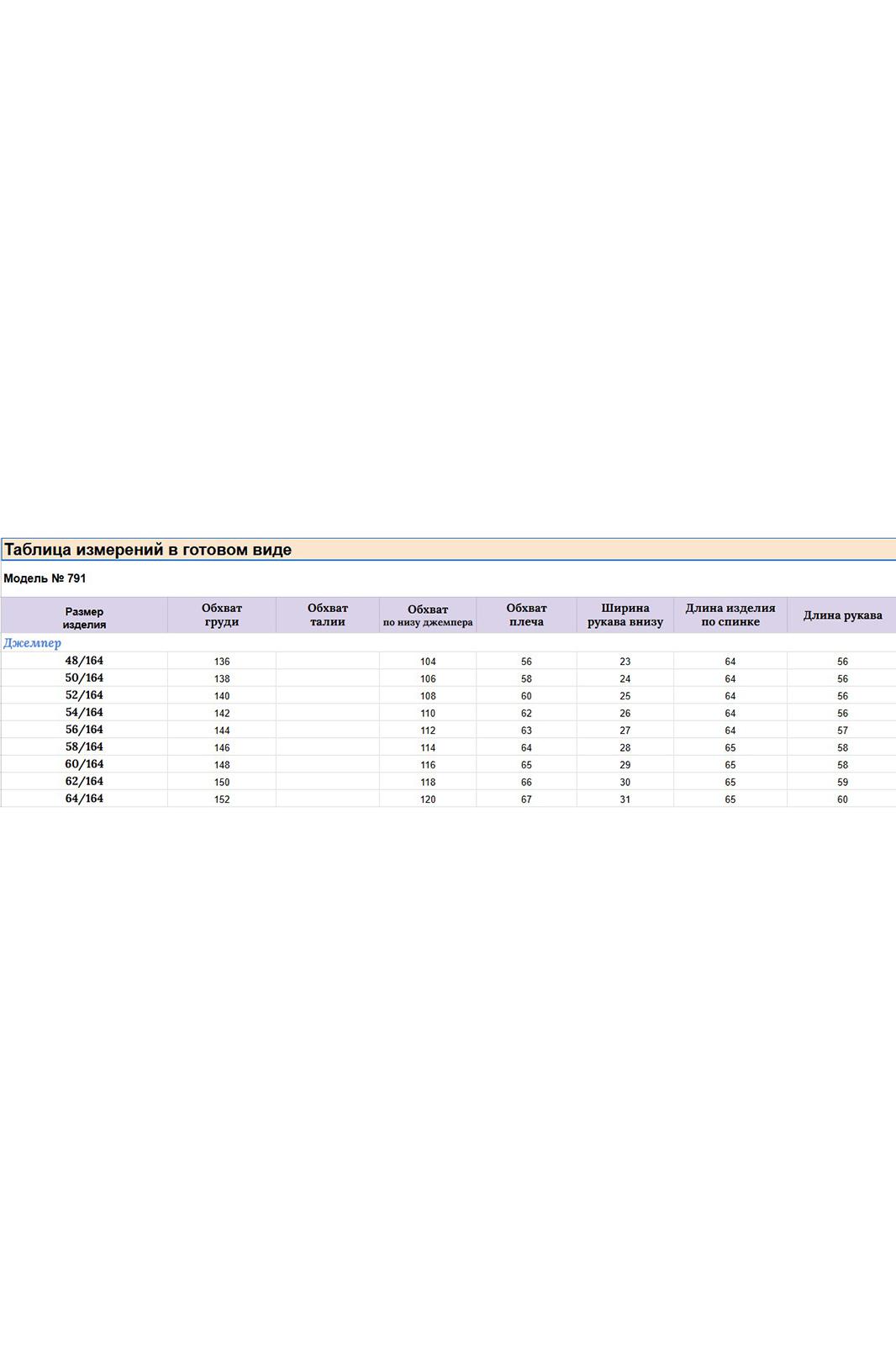Click the title 'Таблица измерений в готовом виде'
Viewport: 896px width, 1345px height.
tap(148, 550)
